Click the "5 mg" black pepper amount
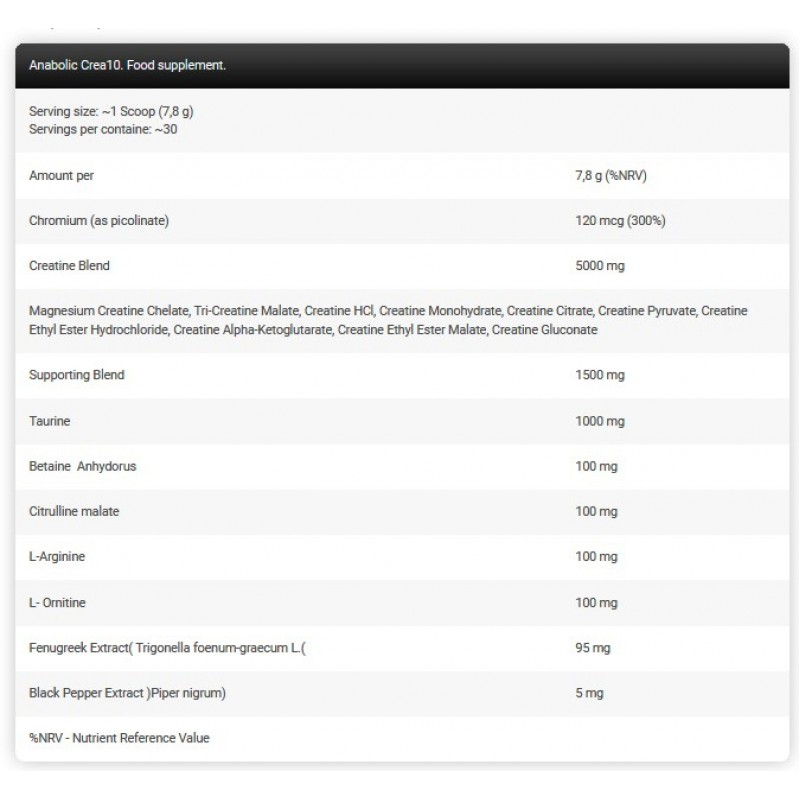 click(590, 693)
